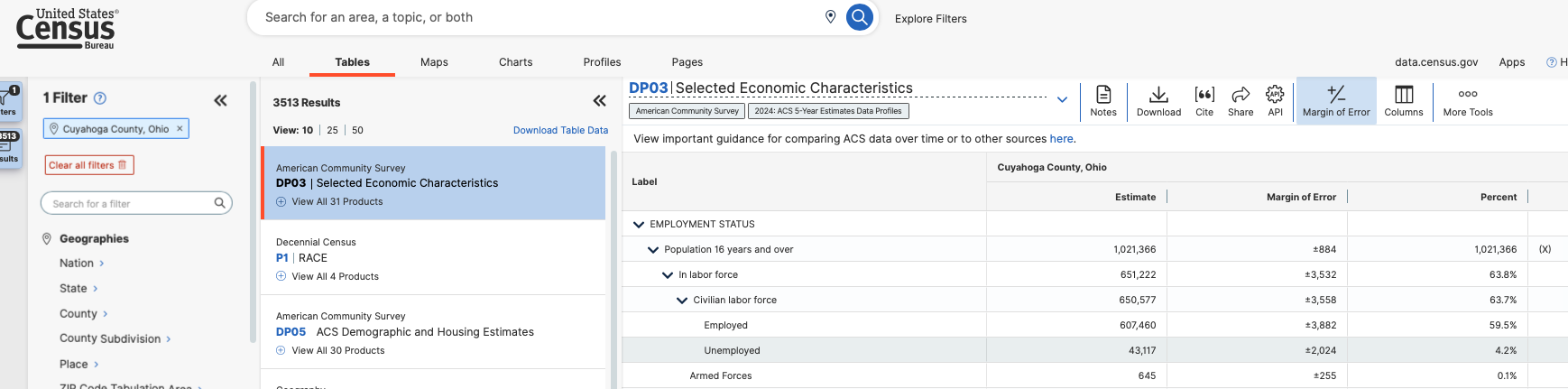1568x389 pixels.
Task: Open the Cite tool
Action: (x=1204, y=100)
